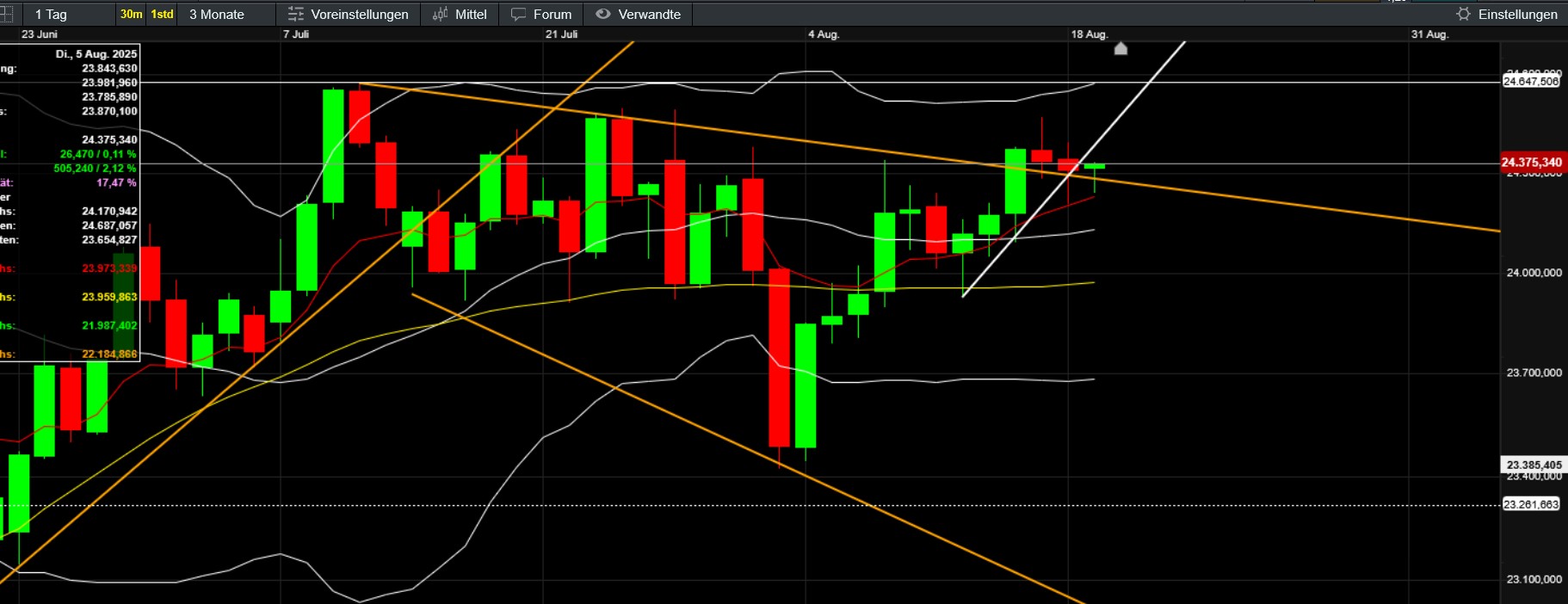Image resolution: width=1568 pixels, height=604 pixels.
Task: Click the 23.981,960 value in data box
Action: click(109, 83)
